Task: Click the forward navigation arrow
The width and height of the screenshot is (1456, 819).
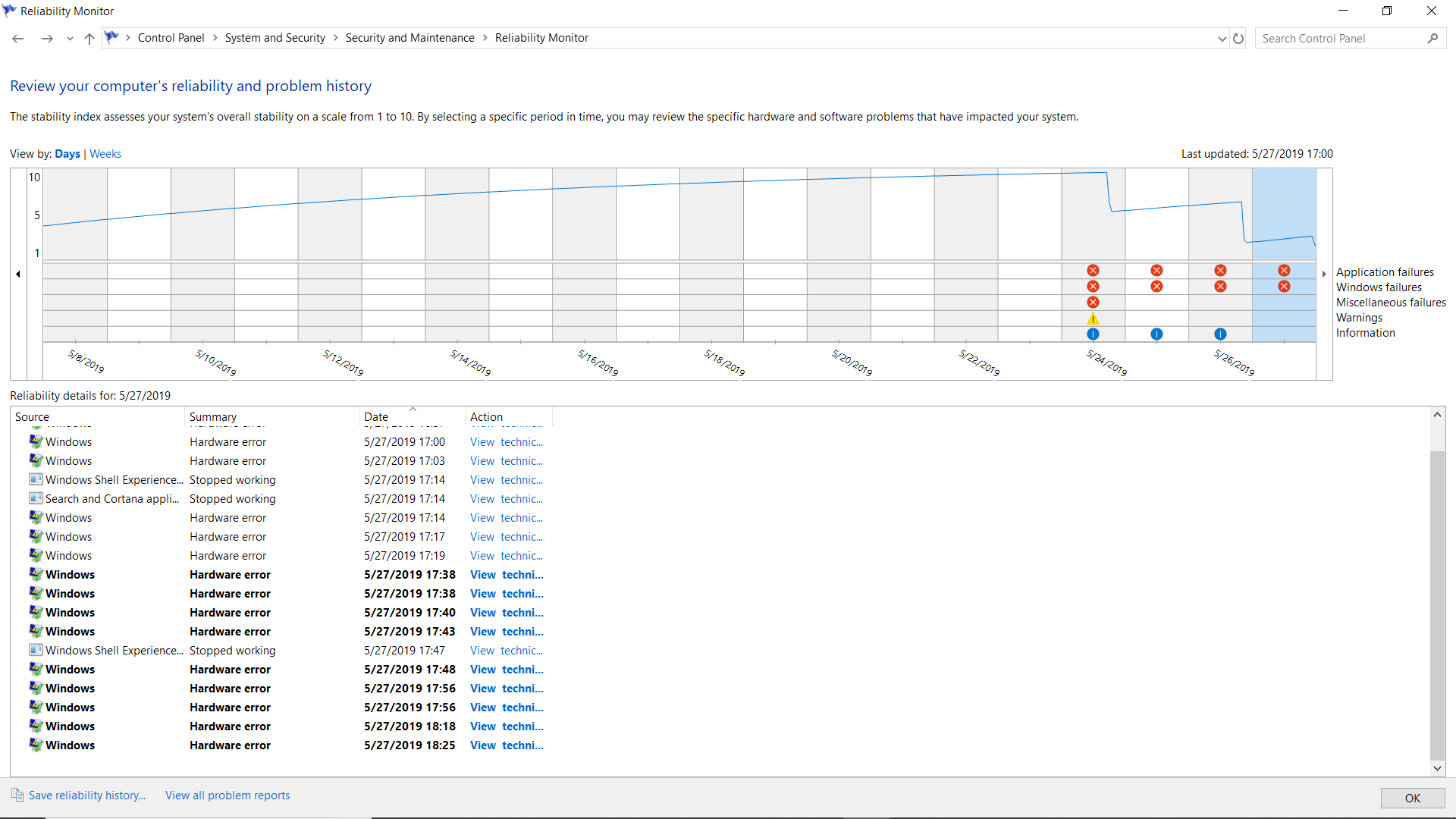Action: tap(47, 39)
